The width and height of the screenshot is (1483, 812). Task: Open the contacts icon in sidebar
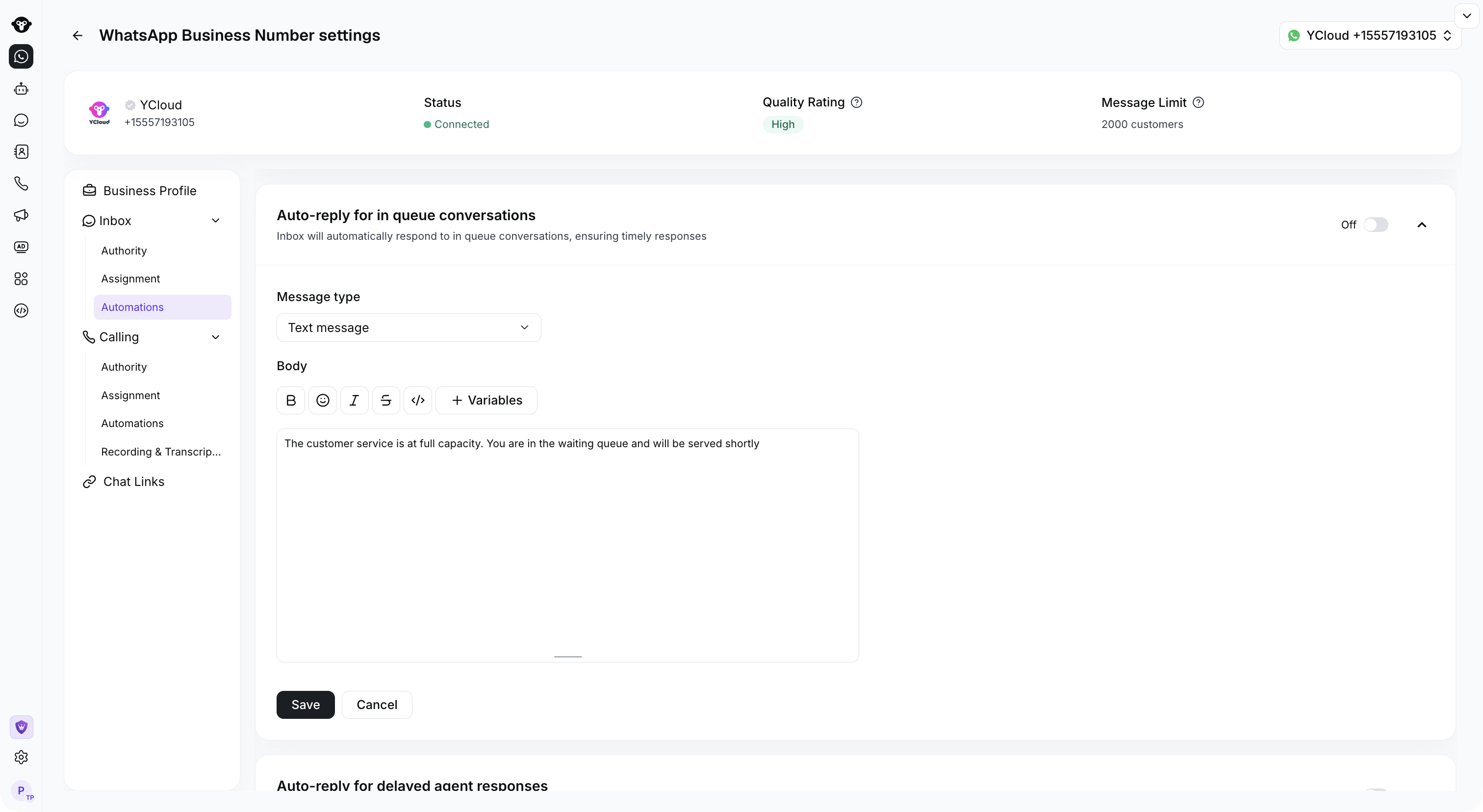pyautogui.click(x=21, y=152)
